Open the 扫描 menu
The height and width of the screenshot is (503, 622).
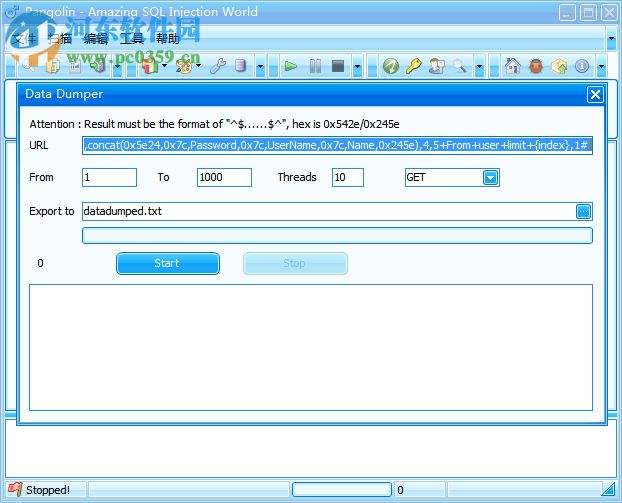tap(60, 38)
